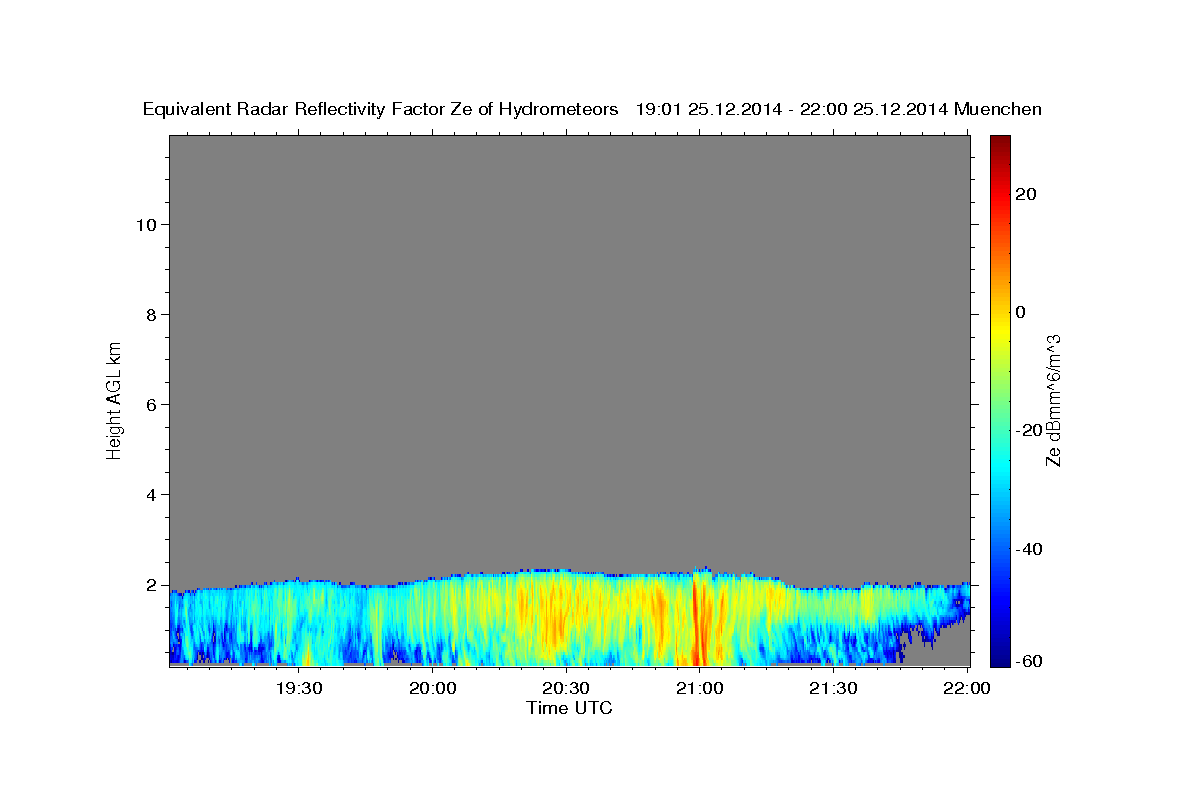This screenshot has width=1200, height=800.
Task: Click the 'Height AGL km' axis label
Action: pos(114,399)
